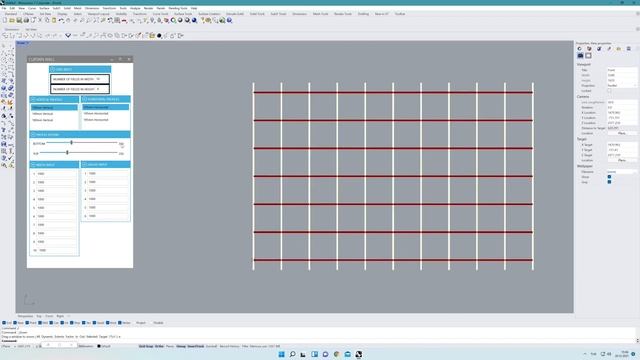Screen dimensions: 640x360
Task: Click the Bottom offset slider handle
Action: tap(71, 142)
